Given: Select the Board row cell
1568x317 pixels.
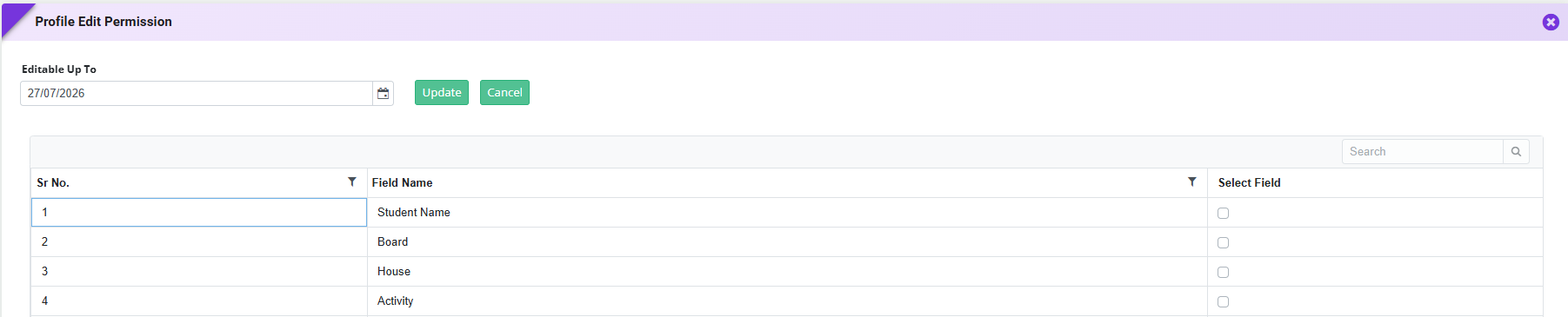Looking at the screenshot, I should point(787,241).
